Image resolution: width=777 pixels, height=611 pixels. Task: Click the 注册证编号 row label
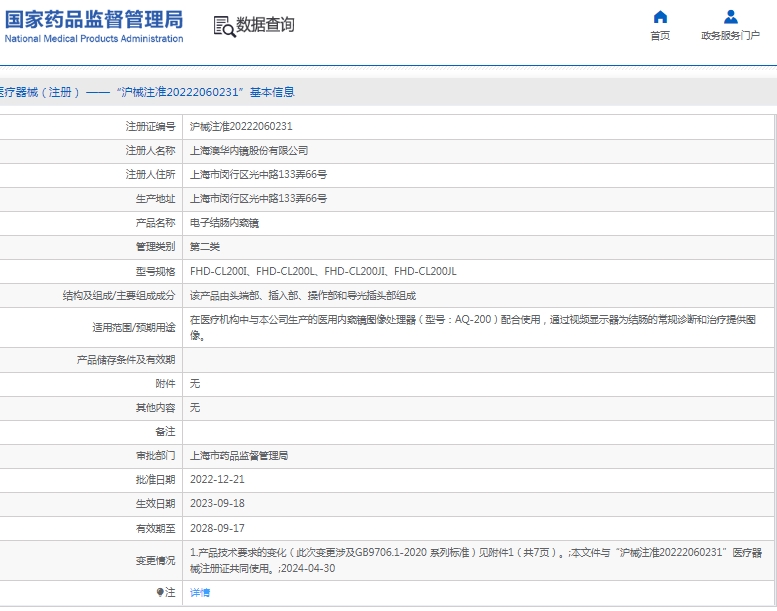pyautogui.click(x=151, y=126)
